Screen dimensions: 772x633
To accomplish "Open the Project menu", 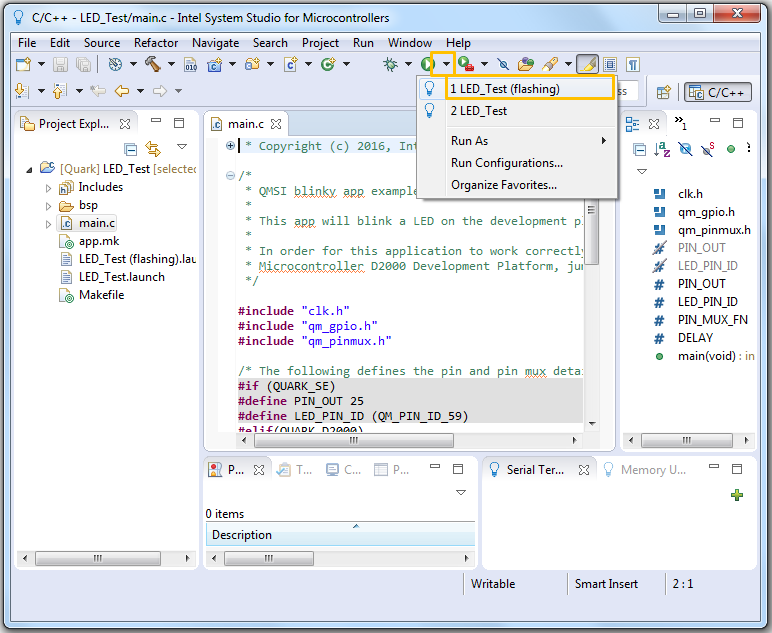I will click(x=320, y=43).
